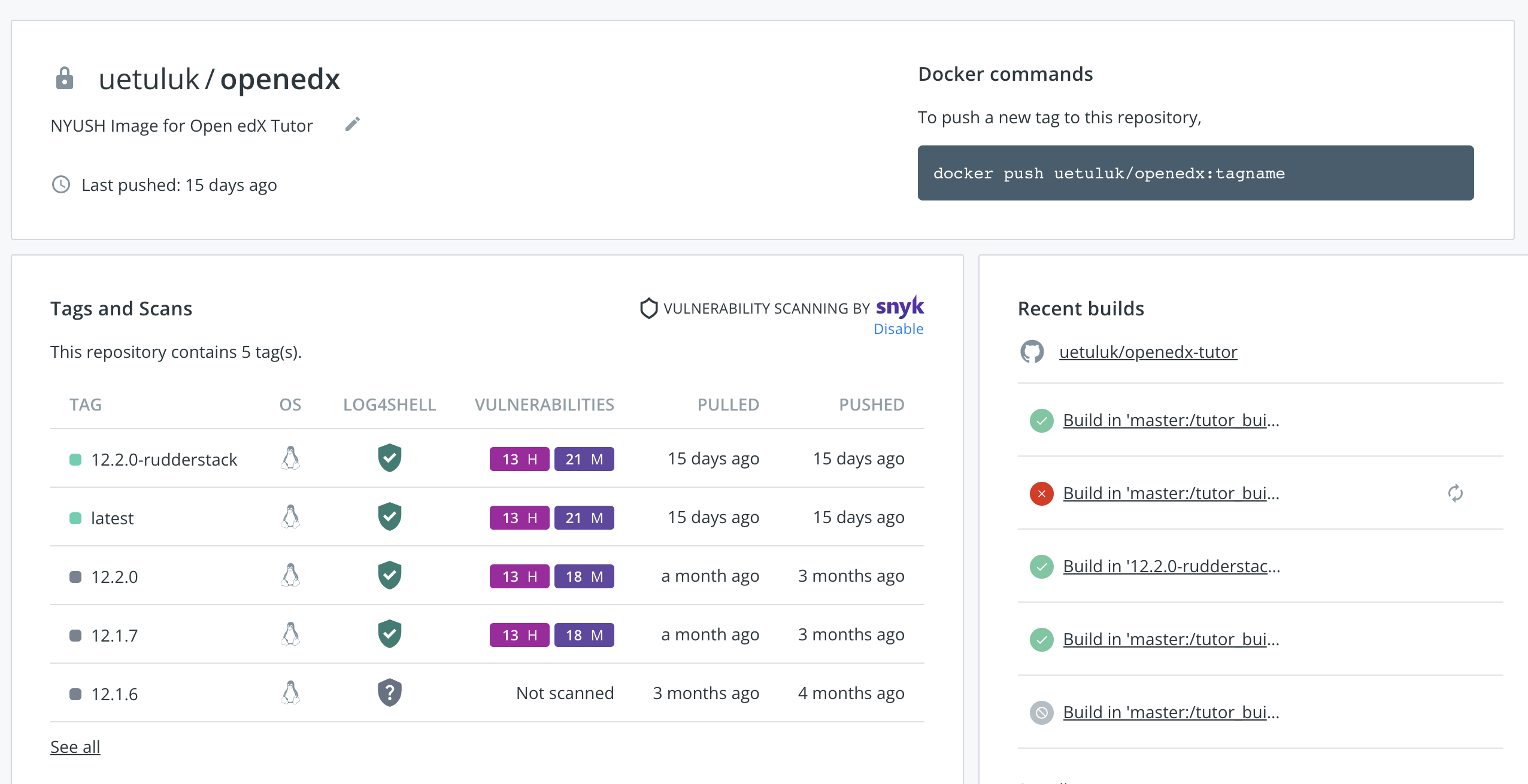Viewport: 1528px width, 784px height.
Task: Click the retry build refresh icon
Action: coord(1456,493)
